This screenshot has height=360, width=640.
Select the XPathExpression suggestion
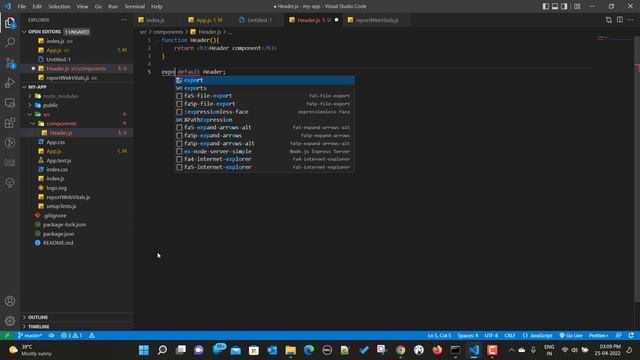(264, 120)
